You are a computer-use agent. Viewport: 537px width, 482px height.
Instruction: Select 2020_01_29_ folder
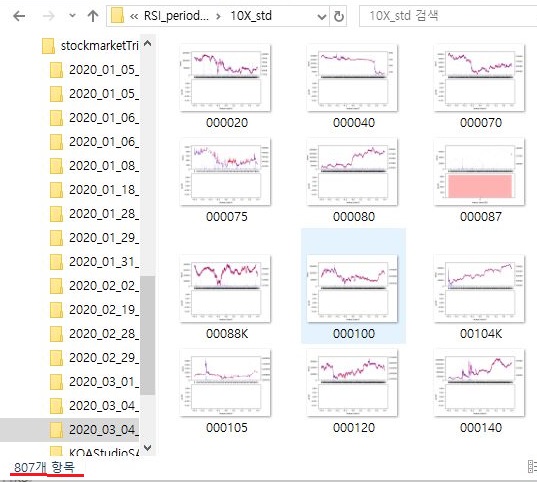pyautogui.click(x=94, y=238)
